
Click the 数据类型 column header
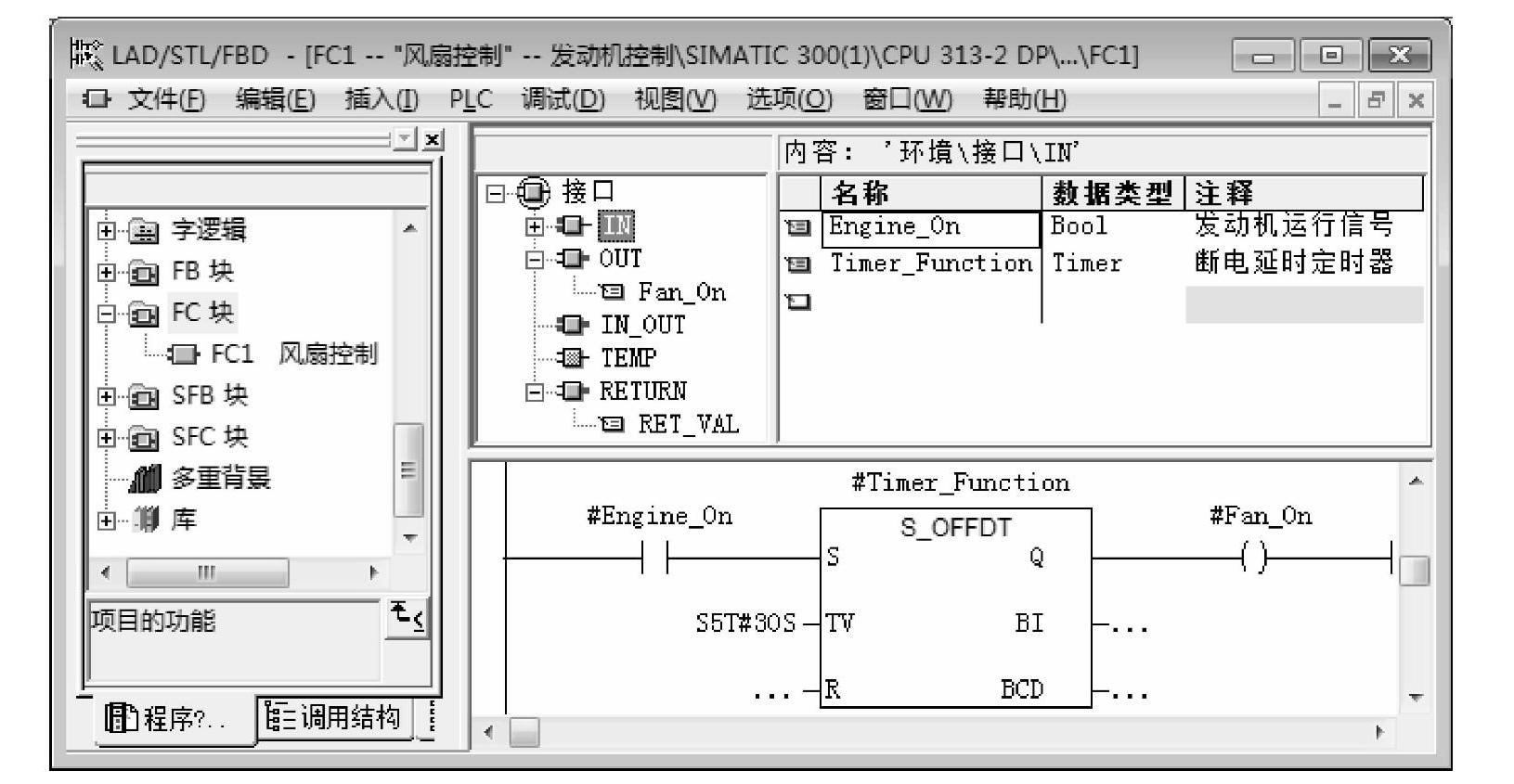point(1113,193)
